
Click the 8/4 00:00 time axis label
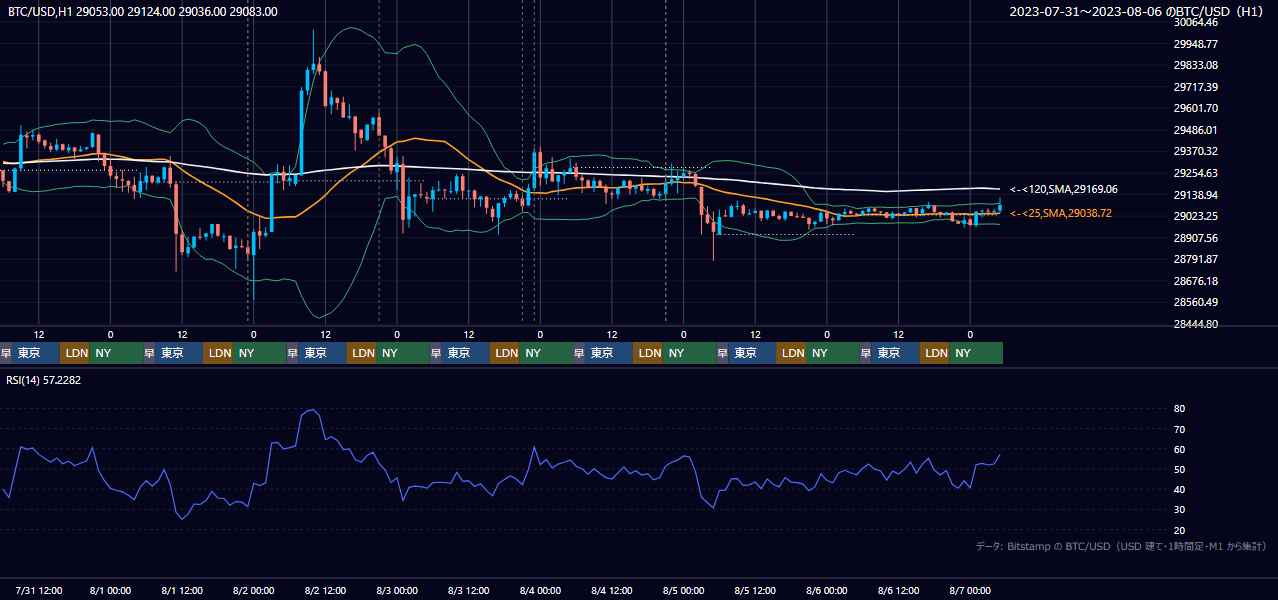click(541, 590)
